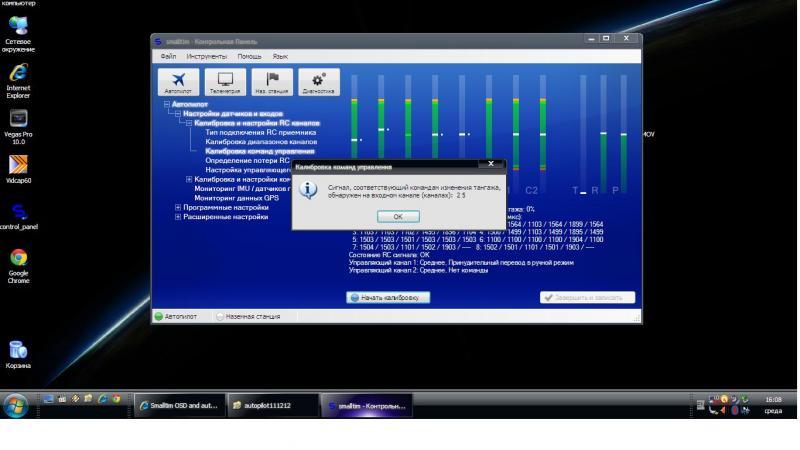The height and width of the screenshot is (450, 800).
Task: Select the Vegas Pro 10.0 desktop icon
Action: [x=19, y=123]
